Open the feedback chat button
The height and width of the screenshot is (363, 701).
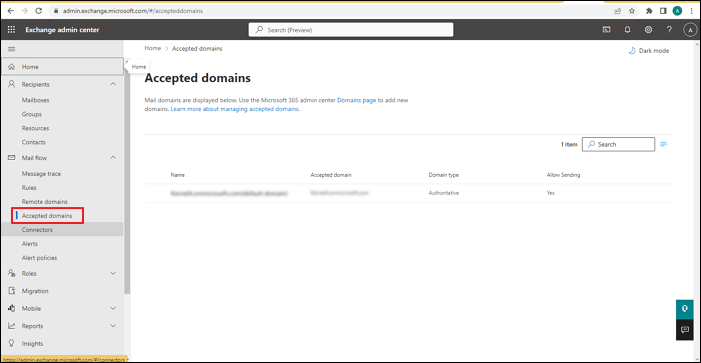click(684, 329)
